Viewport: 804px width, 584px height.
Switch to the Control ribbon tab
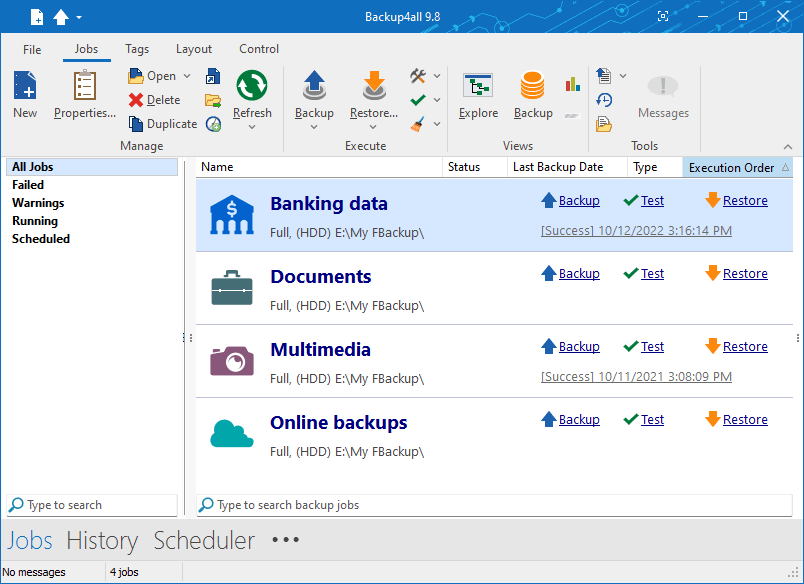259,49
